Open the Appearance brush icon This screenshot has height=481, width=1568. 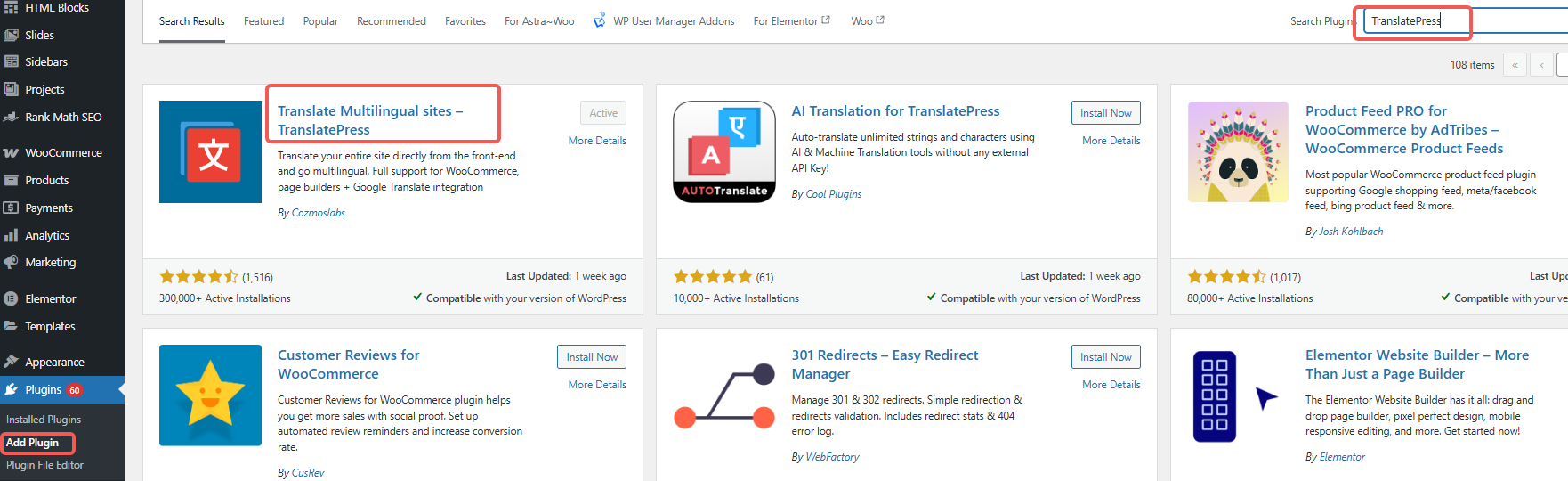coord(11,363)
